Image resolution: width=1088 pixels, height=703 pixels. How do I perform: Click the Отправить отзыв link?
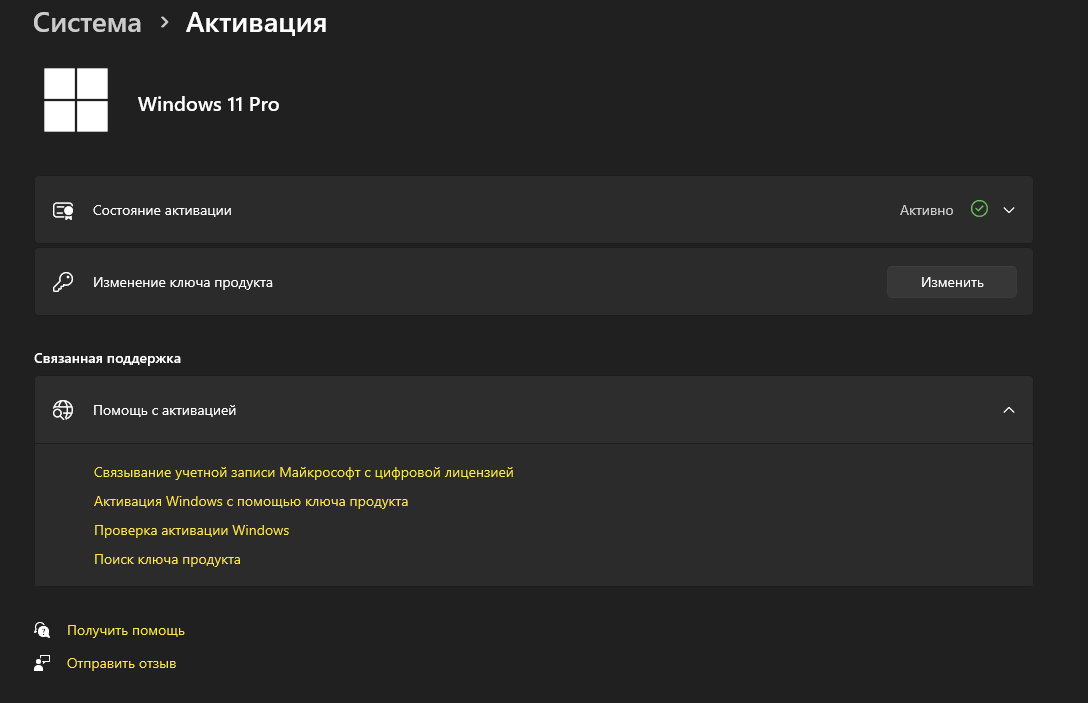tap(121, 663)
